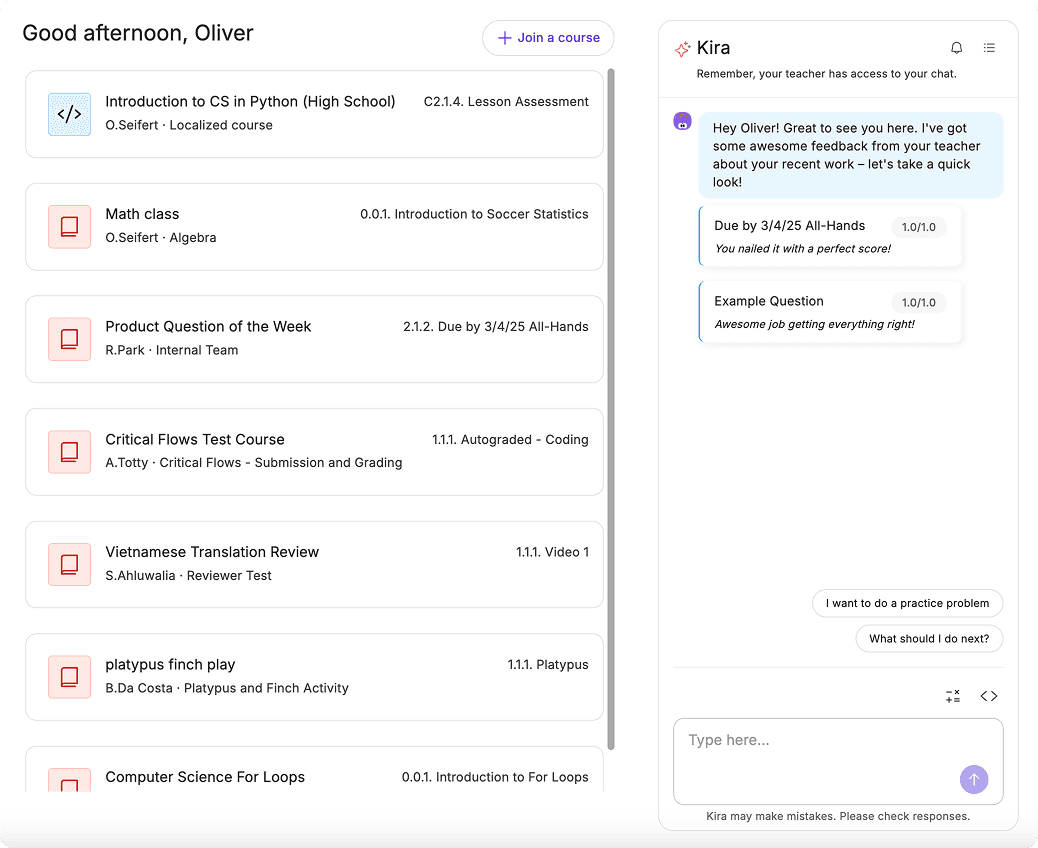
Task: Click the course list vertical scrollbar
Action: tap(611, 409)
